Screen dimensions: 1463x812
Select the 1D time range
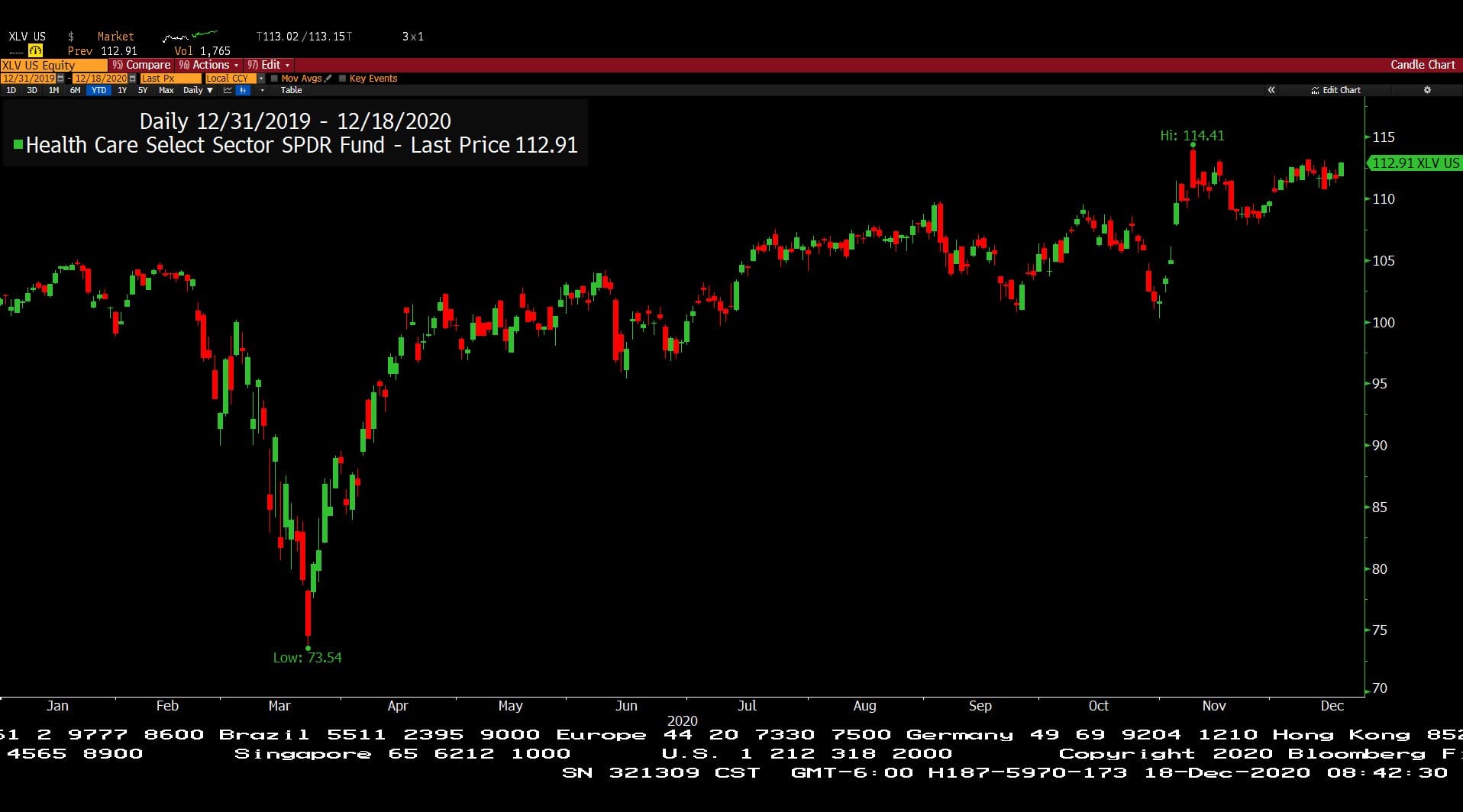click(x=11, y=90)
